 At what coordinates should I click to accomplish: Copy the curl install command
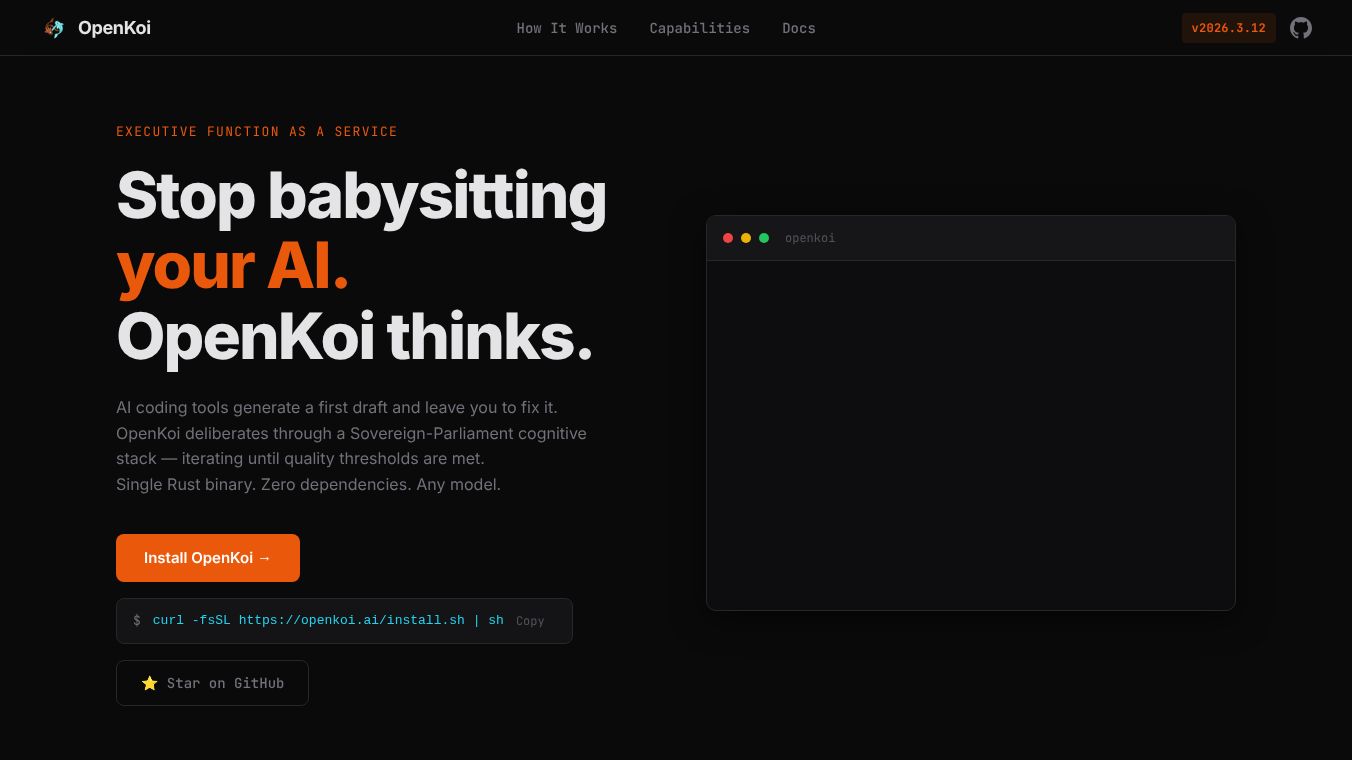point(530,621)
